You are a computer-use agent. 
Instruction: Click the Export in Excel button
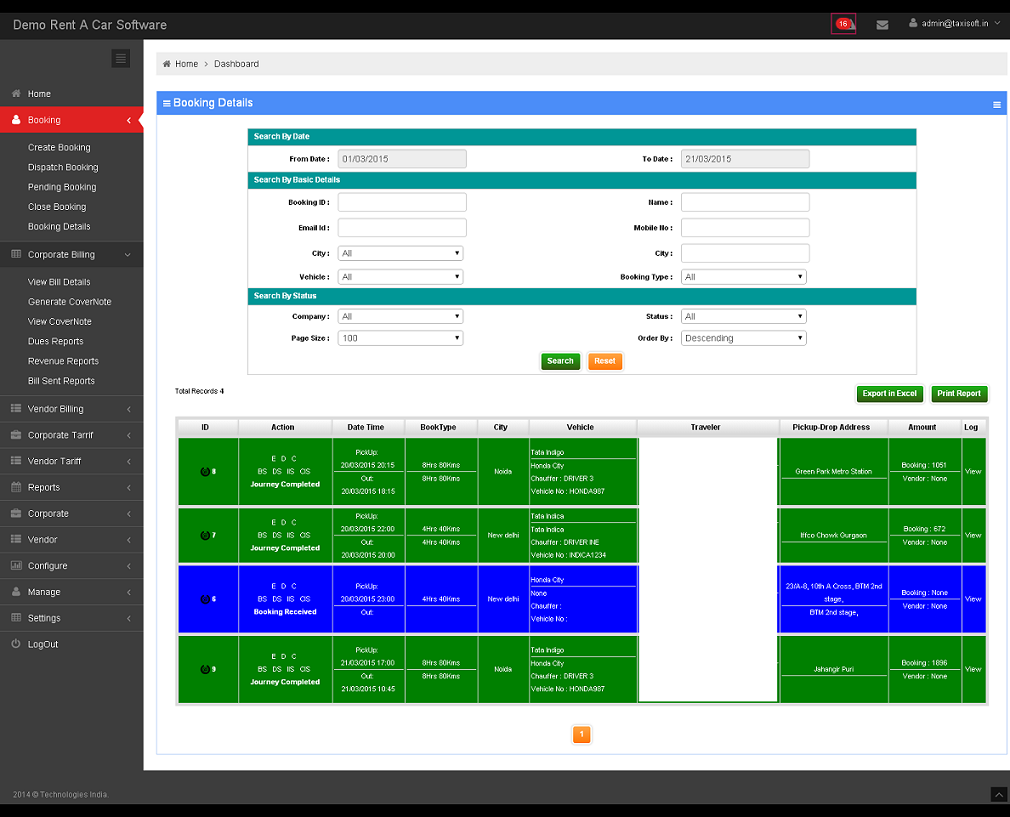pyautogui.click(x=890, y=394)
